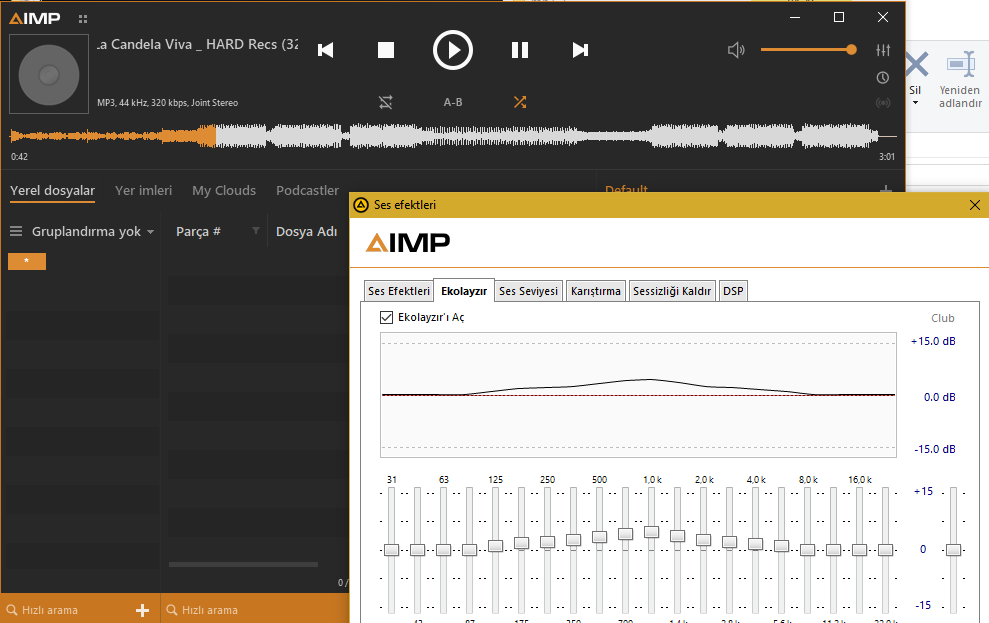Image resolution: width=989 pixels, height=623 pixels.
Task: Toggle shuffle playback icon
Action: 520,102
